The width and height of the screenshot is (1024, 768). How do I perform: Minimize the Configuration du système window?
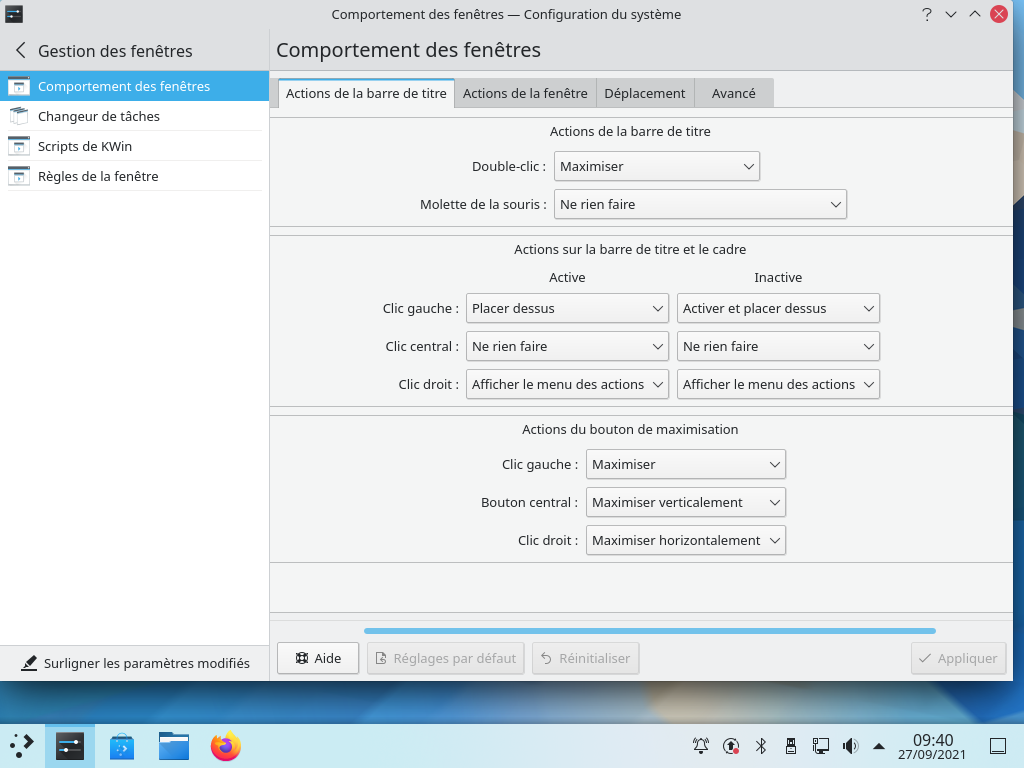tap(951, 14)
